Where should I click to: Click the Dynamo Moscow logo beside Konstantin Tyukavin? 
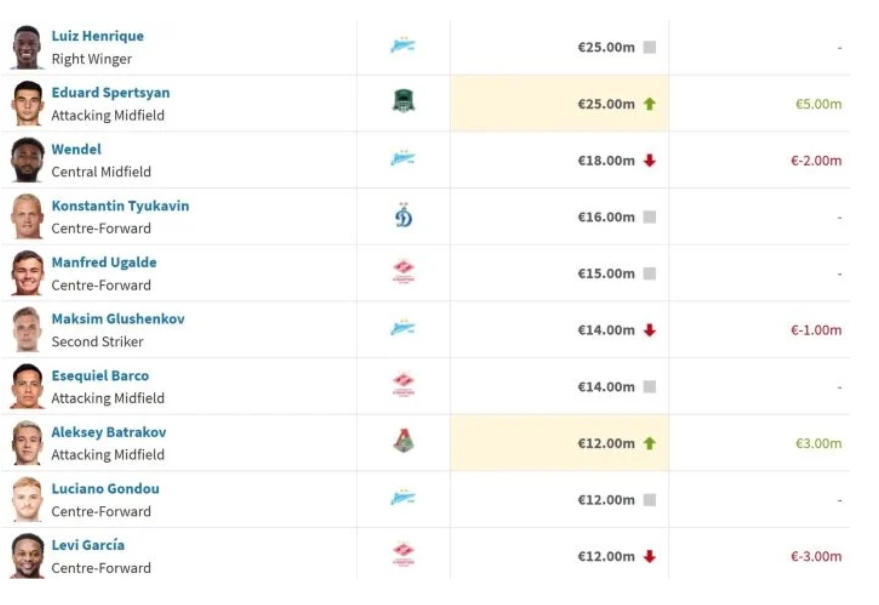coord(404,215)
